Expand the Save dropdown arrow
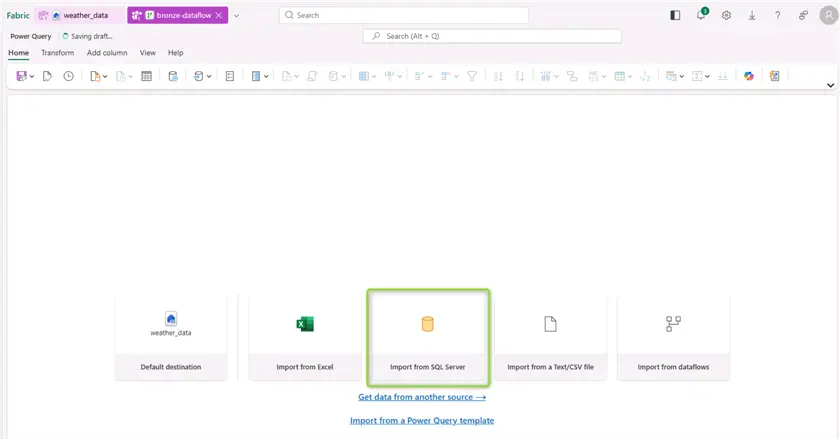840x439 pixels. [x=32, y=77]
